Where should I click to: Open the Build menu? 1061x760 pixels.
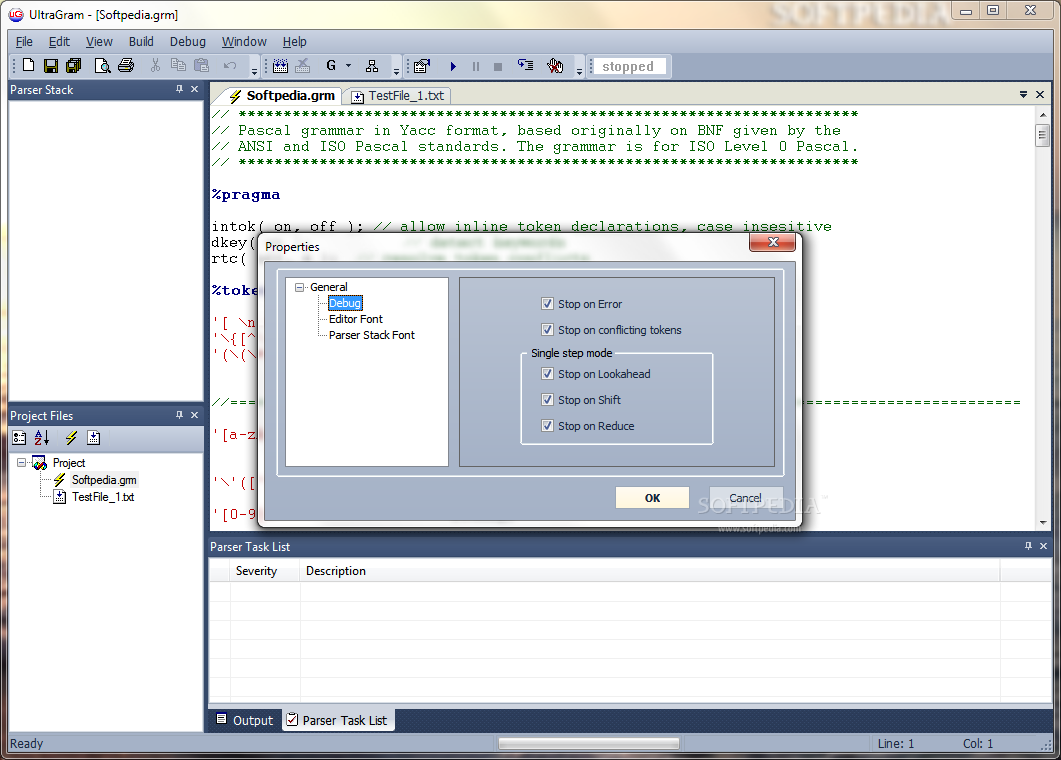point(141,41)
